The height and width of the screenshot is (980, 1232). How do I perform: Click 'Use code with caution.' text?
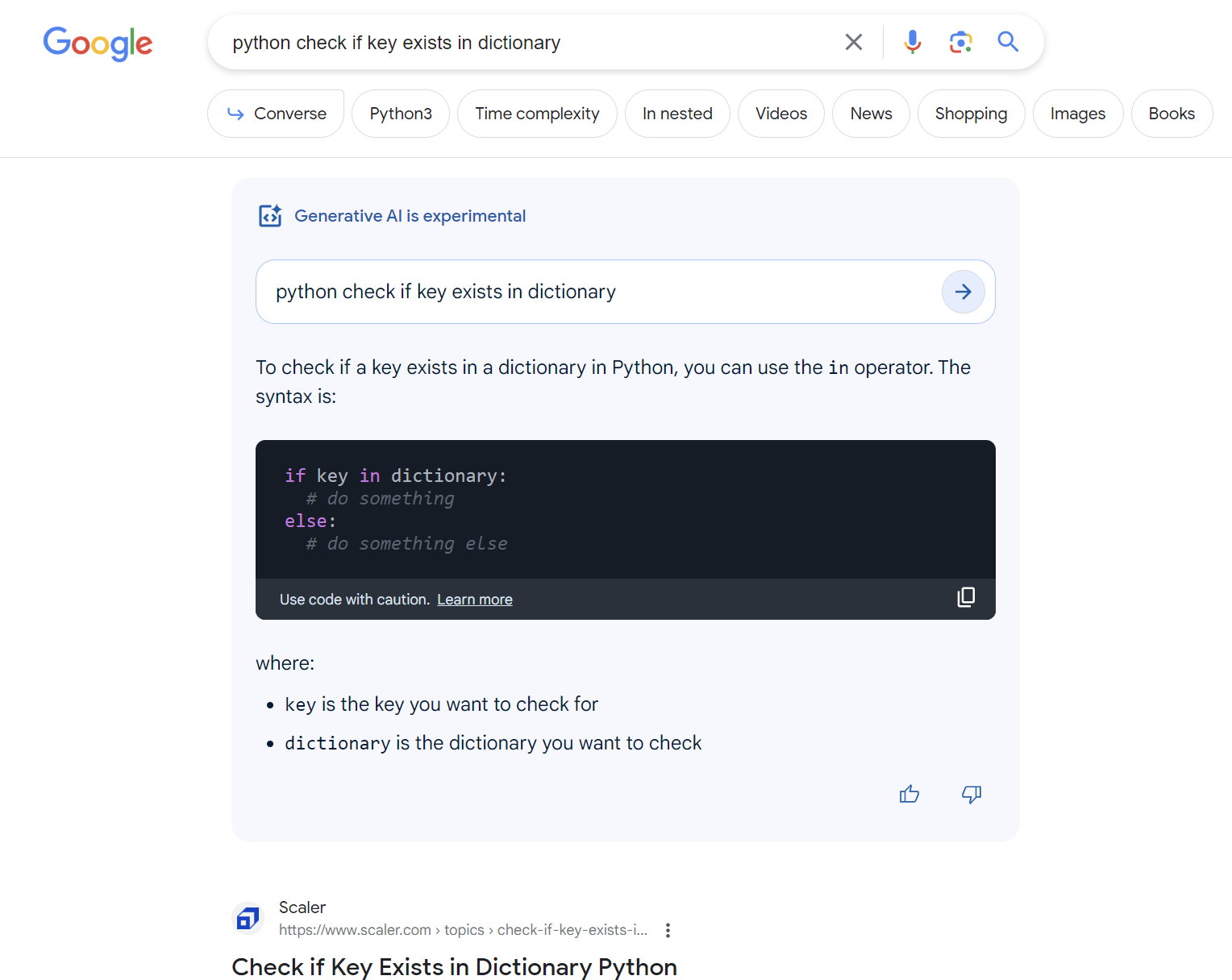pyautogui.click(x=354, y=600)
